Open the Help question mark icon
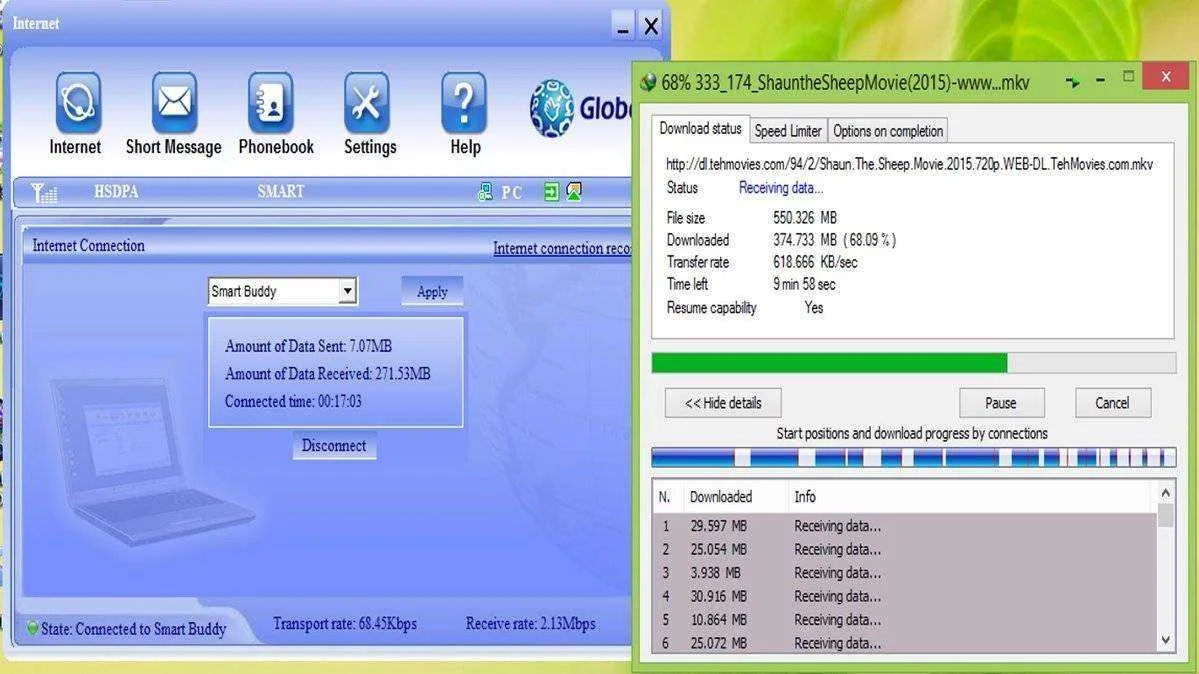The height and width of the screenshot is (674, 1199). tap(463, 103)
